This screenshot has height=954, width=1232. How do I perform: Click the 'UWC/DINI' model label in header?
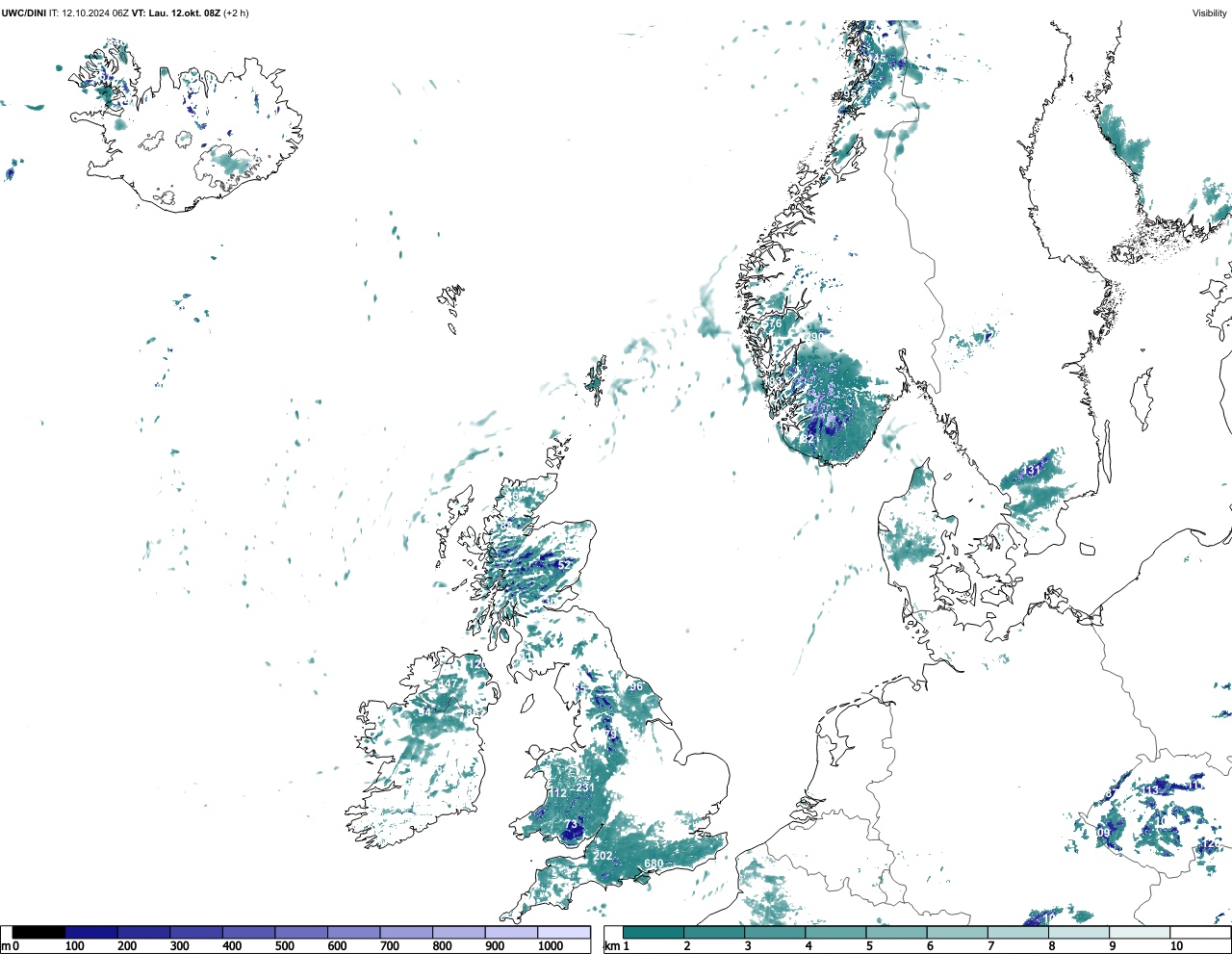click(x=24, y=13)
